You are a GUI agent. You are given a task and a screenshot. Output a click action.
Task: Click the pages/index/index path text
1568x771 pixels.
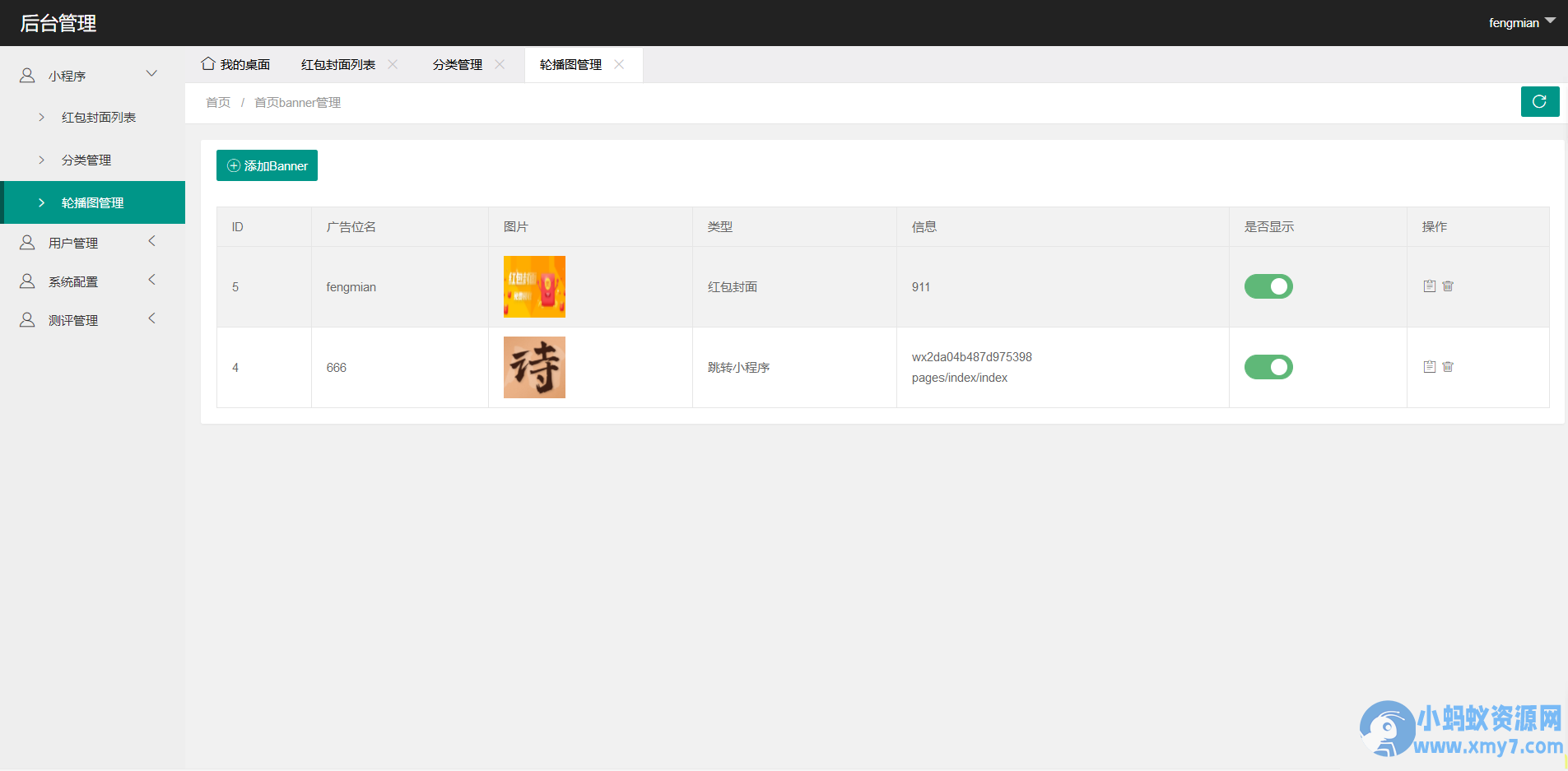tap(960, 378)
